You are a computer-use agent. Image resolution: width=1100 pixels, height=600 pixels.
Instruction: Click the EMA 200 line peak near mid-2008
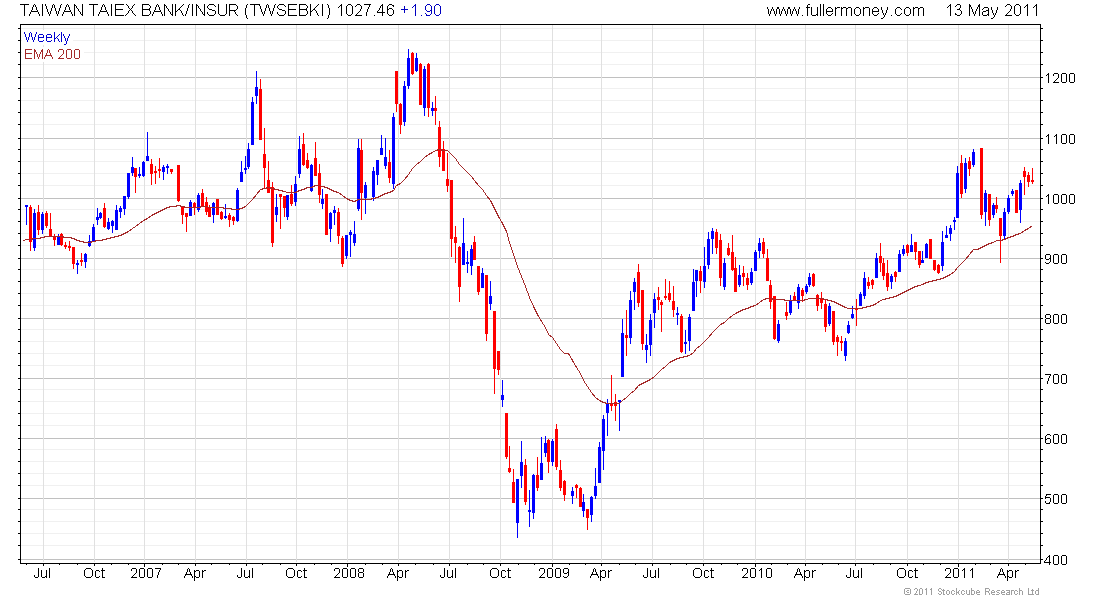[x=443, y=149]
